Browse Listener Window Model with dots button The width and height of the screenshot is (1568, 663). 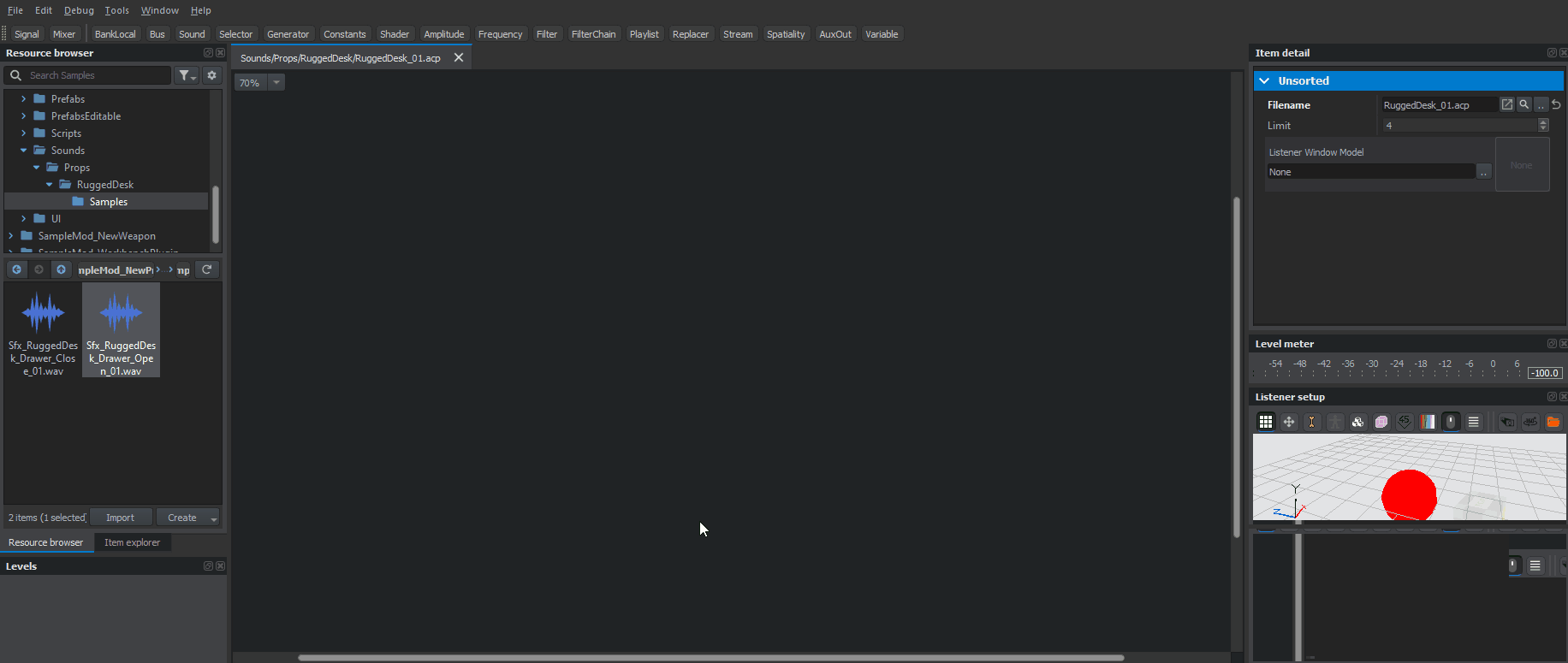[1484, 172]
